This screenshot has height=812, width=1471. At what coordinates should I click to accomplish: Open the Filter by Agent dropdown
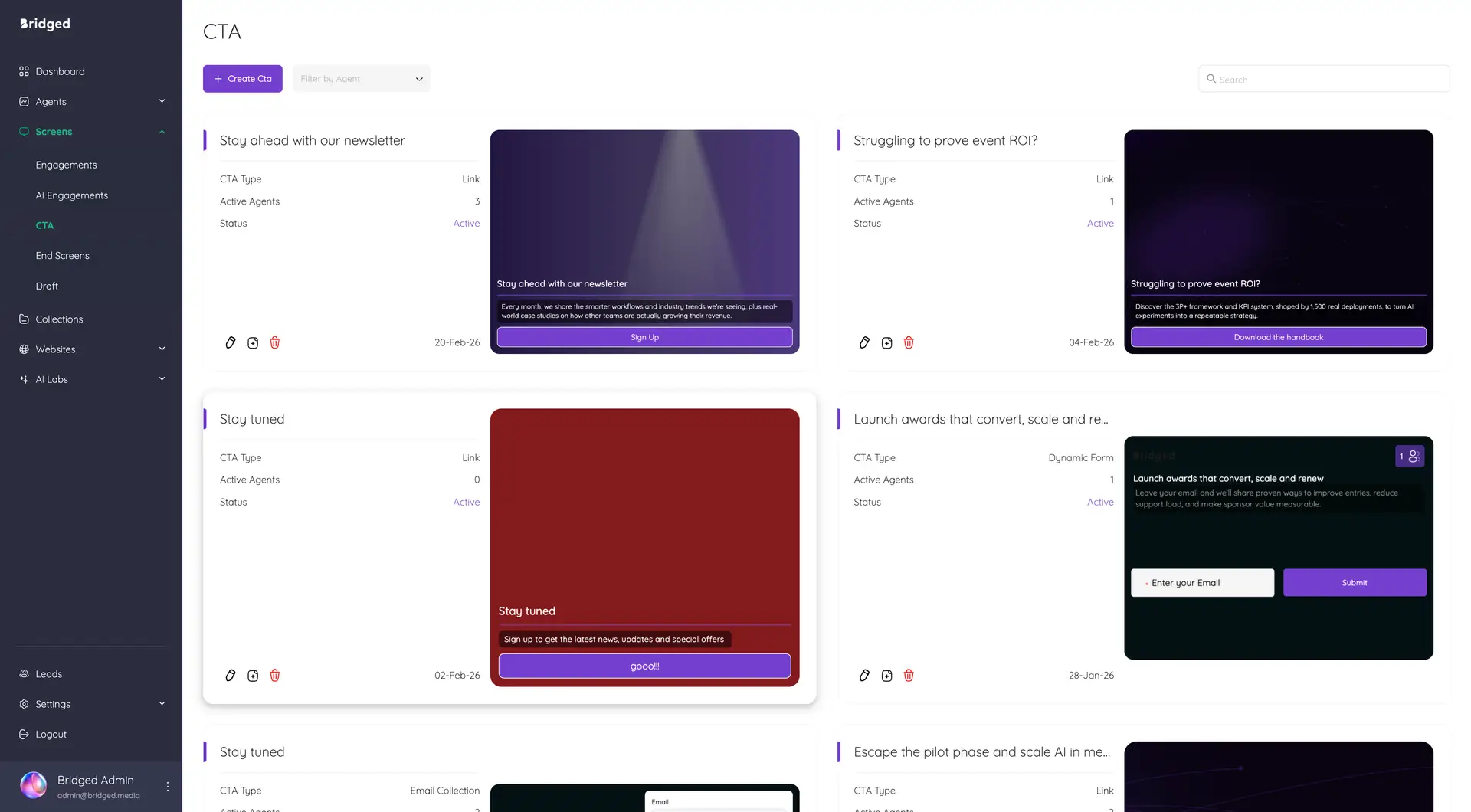[x=361, y=78]
